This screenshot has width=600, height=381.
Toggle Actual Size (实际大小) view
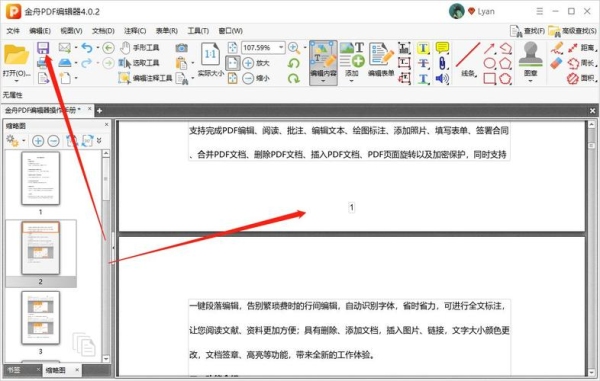tap(210, 59)
